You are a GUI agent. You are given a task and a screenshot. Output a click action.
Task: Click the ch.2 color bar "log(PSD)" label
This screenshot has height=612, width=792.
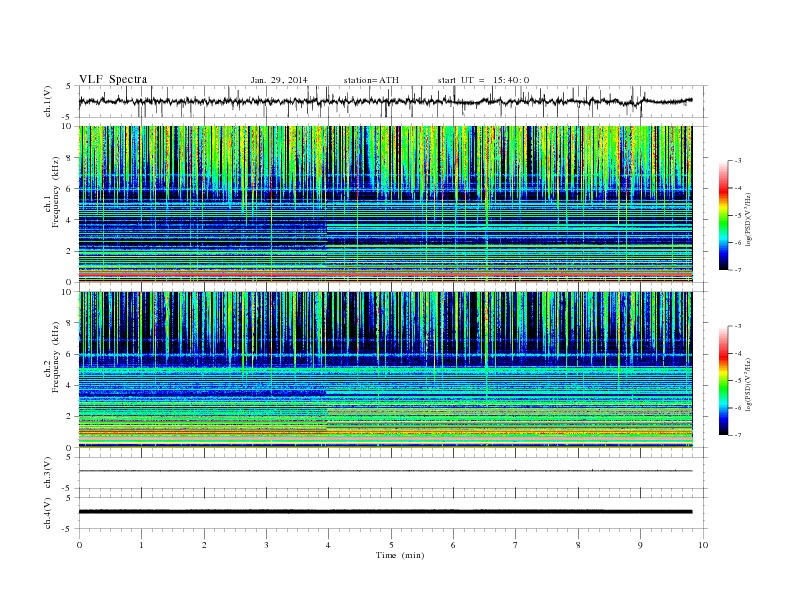pyautogui.click(x=748, y=384)
